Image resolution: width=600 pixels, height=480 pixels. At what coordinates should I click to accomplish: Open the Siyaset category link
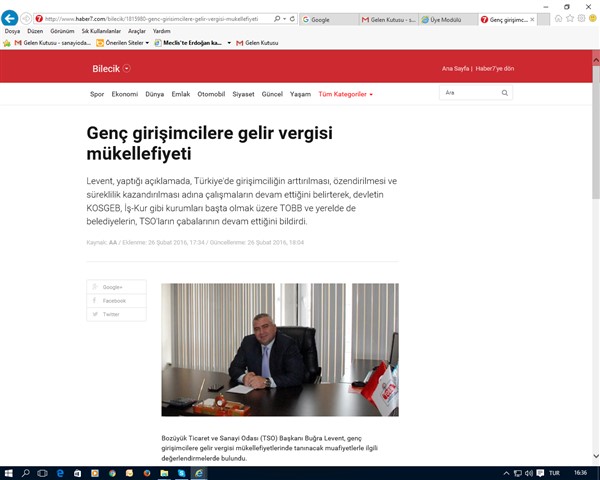243,94
